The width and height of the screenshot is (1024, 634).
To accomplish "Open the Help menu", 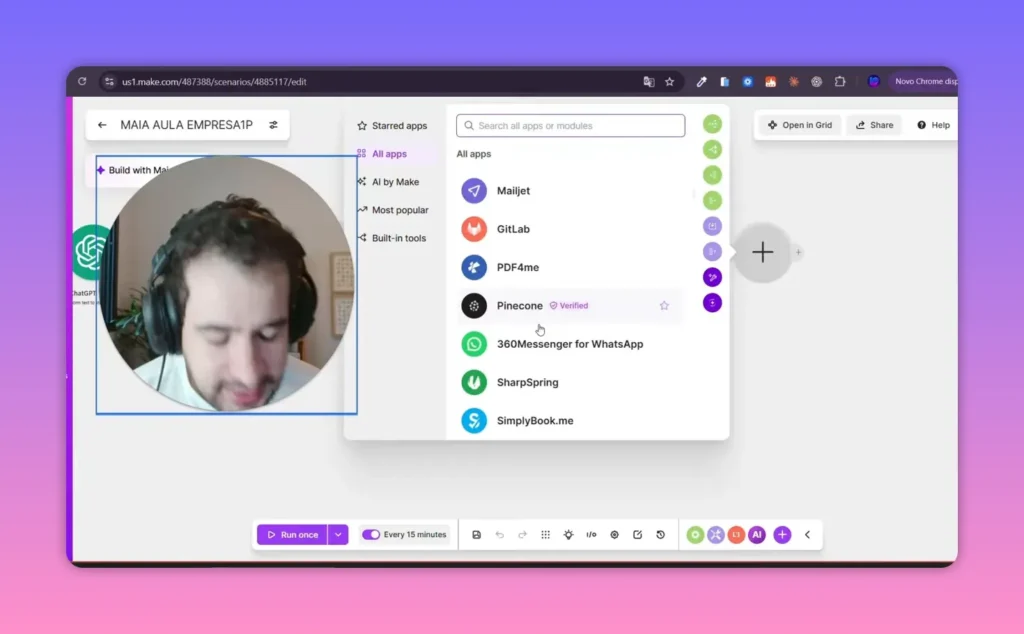I will click(x=933, y=125).
